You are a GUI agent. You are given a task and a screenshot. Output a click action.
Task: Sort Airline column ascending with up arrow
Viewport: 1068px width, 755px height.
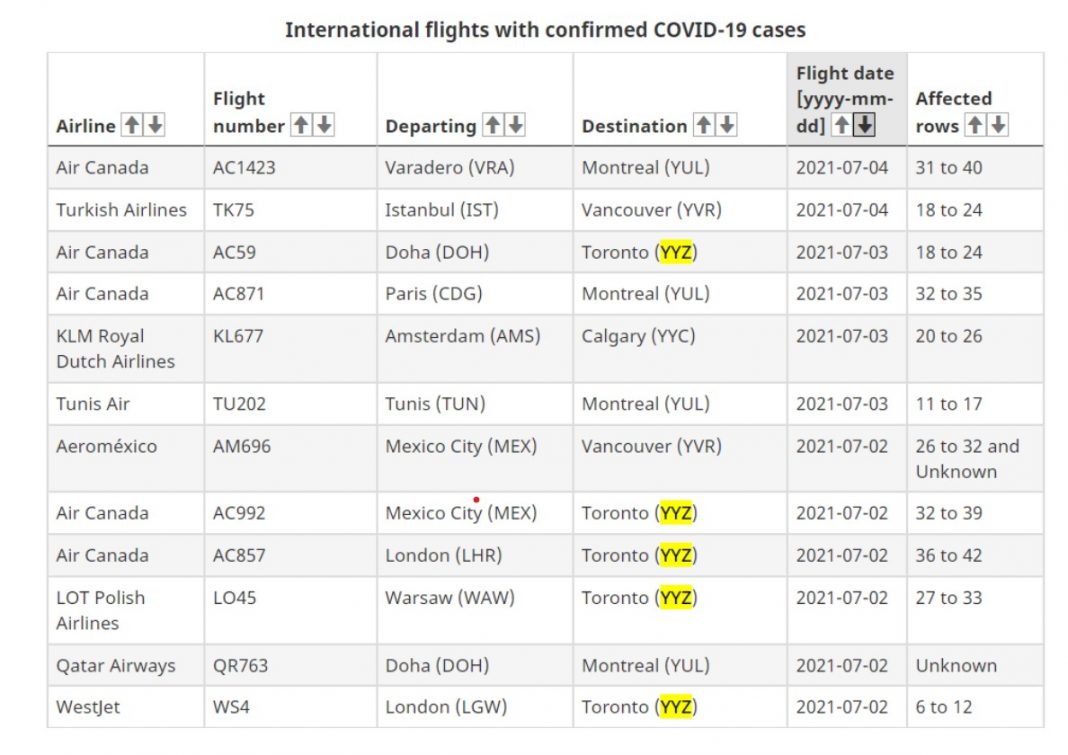pyautogui.click(x=131, y=126)
